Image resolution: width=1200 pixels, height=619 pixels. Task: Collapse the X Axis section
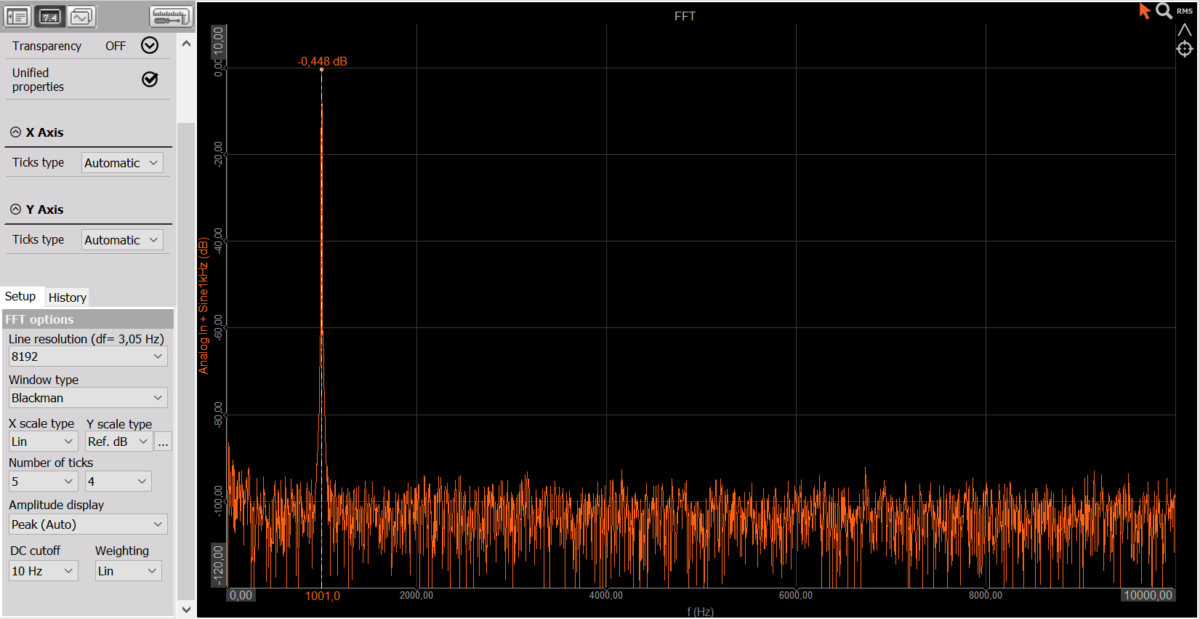(16, 132)
